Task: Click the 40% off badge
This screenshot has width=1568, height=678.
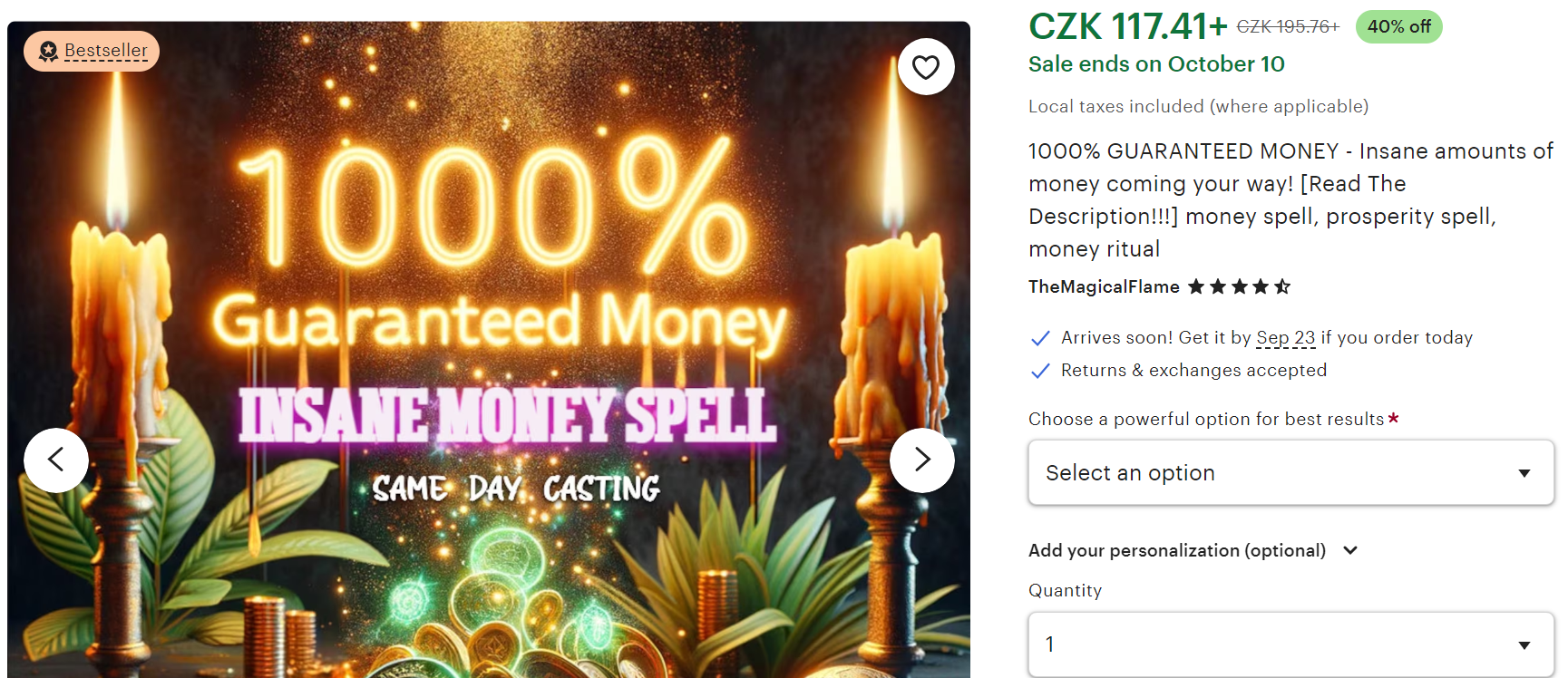Action: (x=1398, y=27)
